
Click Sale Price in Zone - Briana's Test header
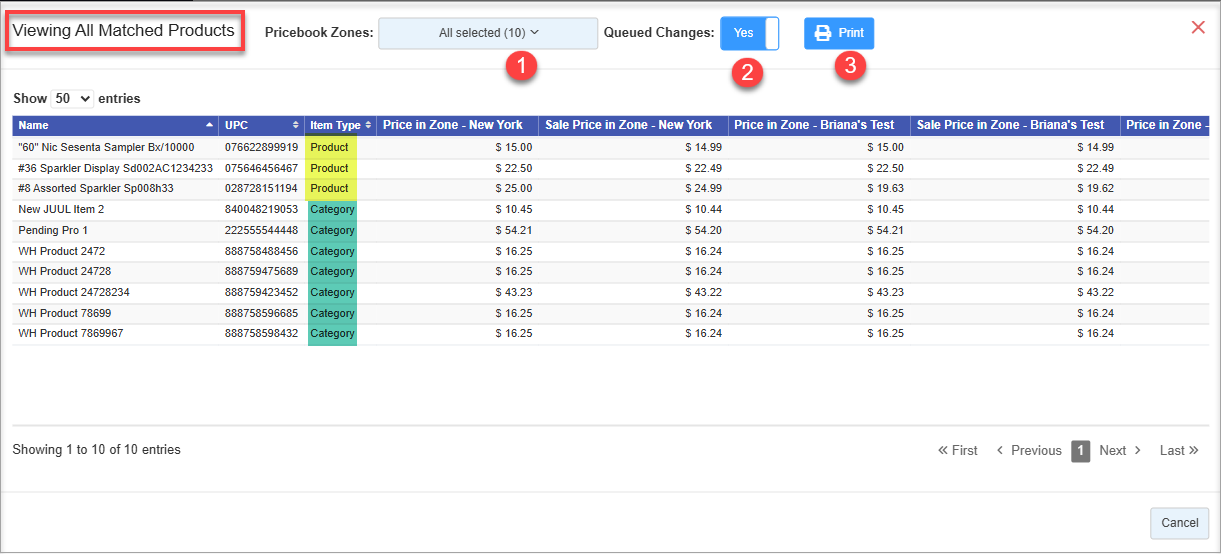point(1015,125)
